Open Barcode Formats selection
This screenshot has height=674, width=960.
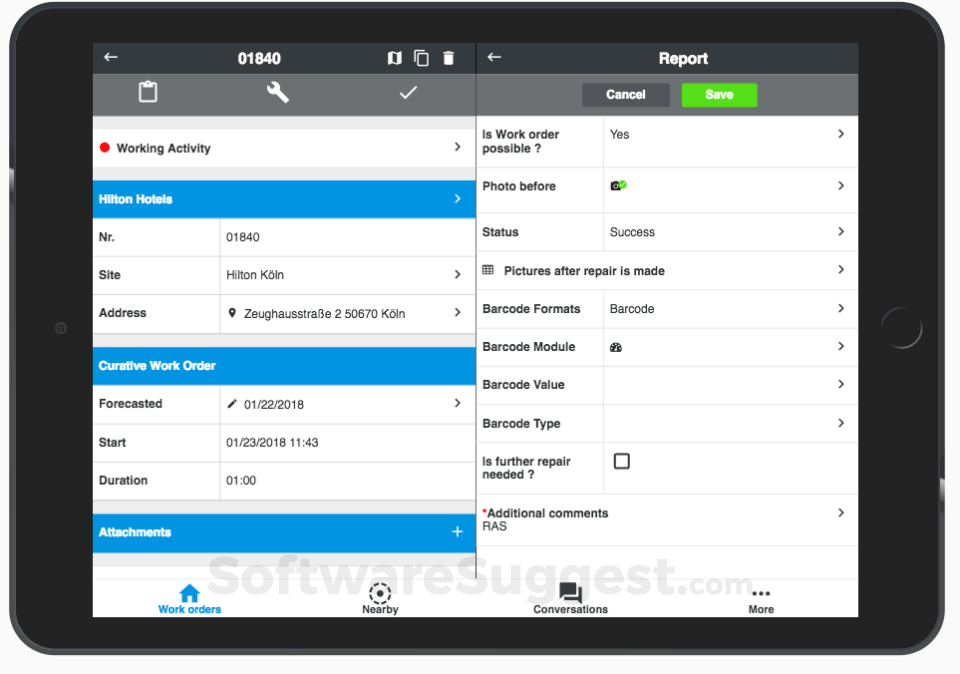tap(667, 309)
